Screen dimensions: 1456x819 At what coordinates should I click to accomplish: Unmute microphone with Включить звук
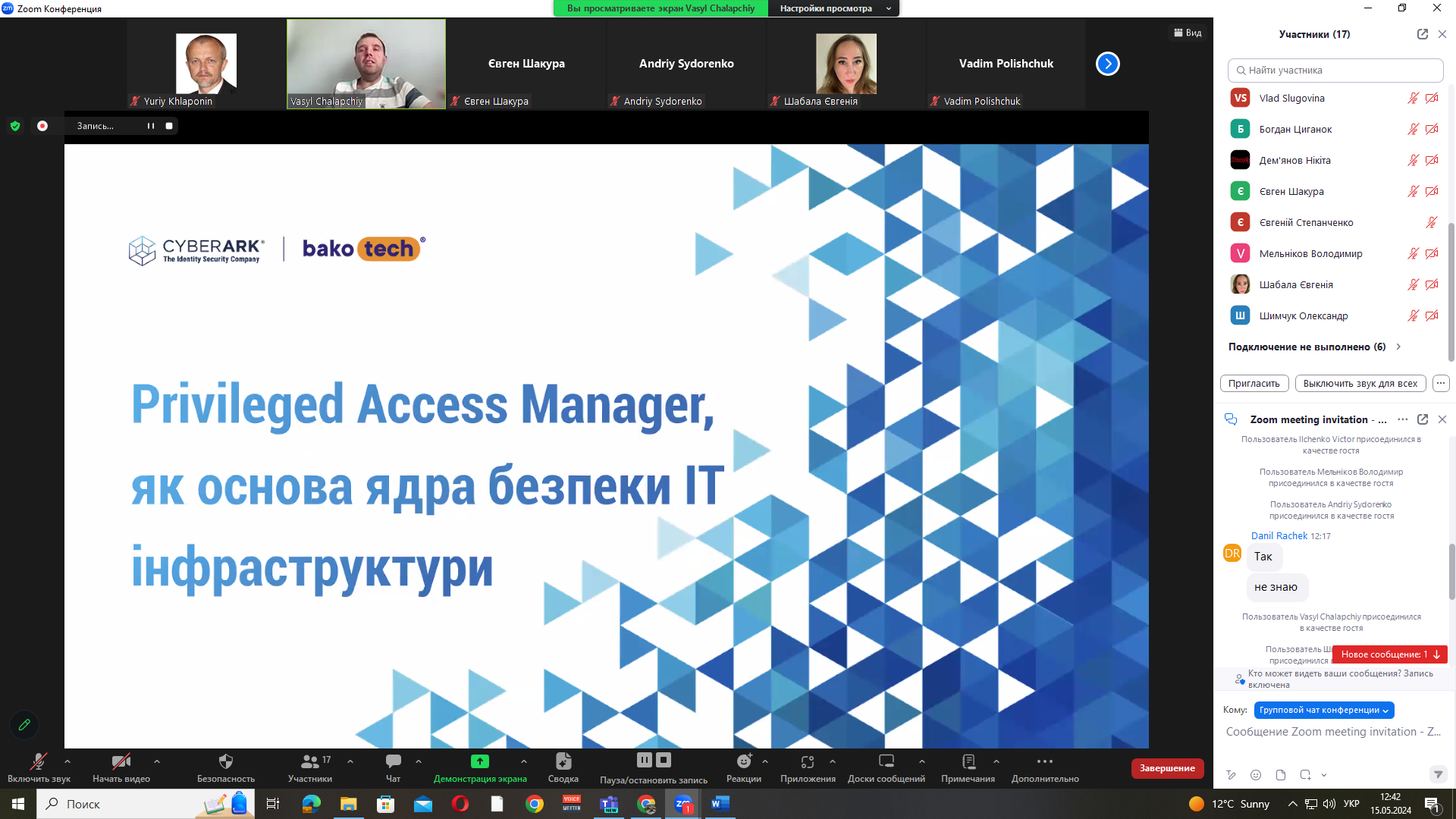click(38, 767)
